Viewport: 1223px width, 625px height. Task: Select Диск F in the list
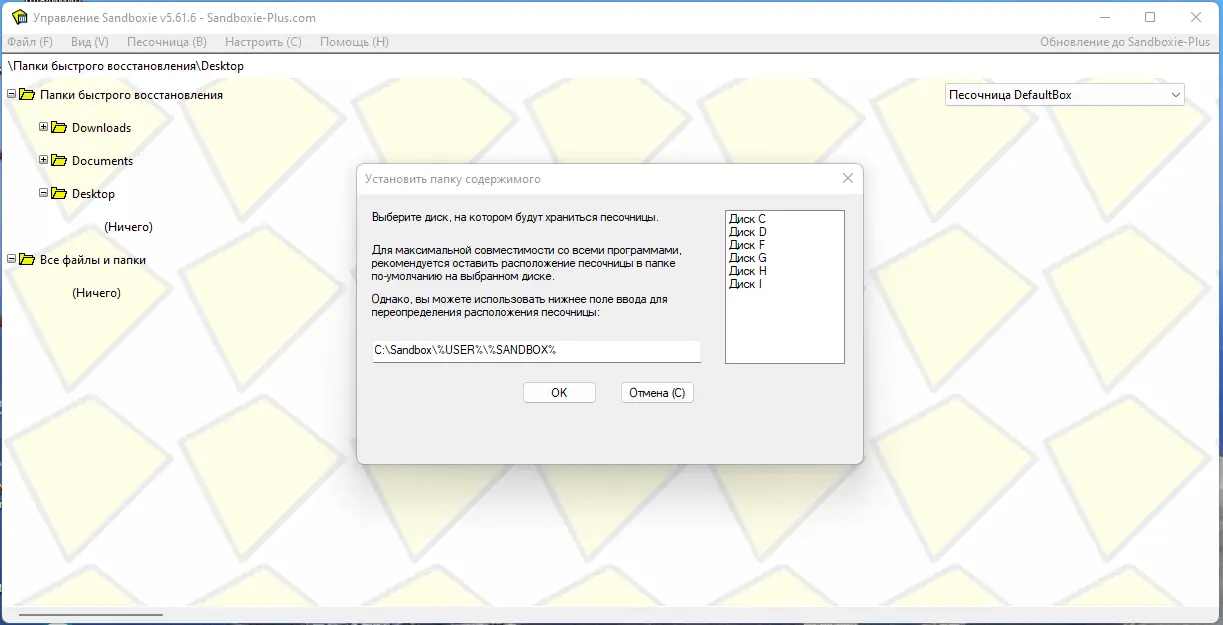(x=748, y=245)
